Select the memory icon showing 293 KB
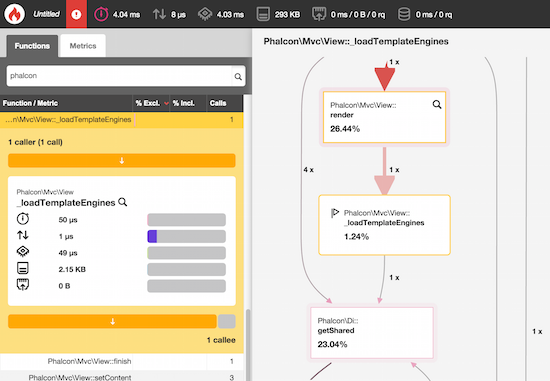550x381 pixels. [x=263, y=14]
